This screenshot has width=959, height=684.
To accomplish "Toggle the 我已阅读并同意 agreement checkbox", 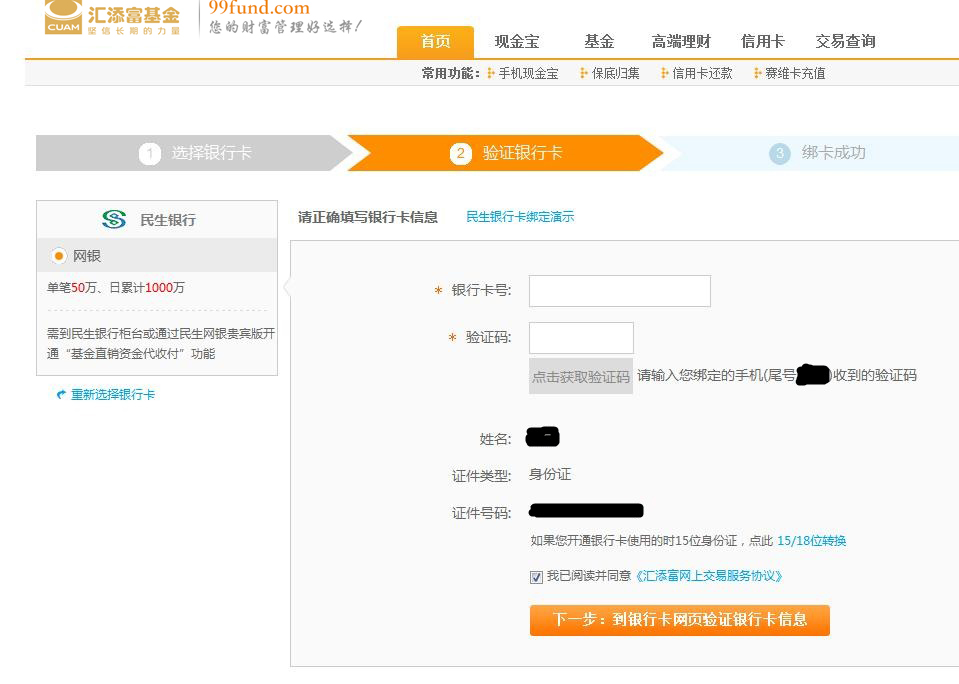I will tap(536, 577).
